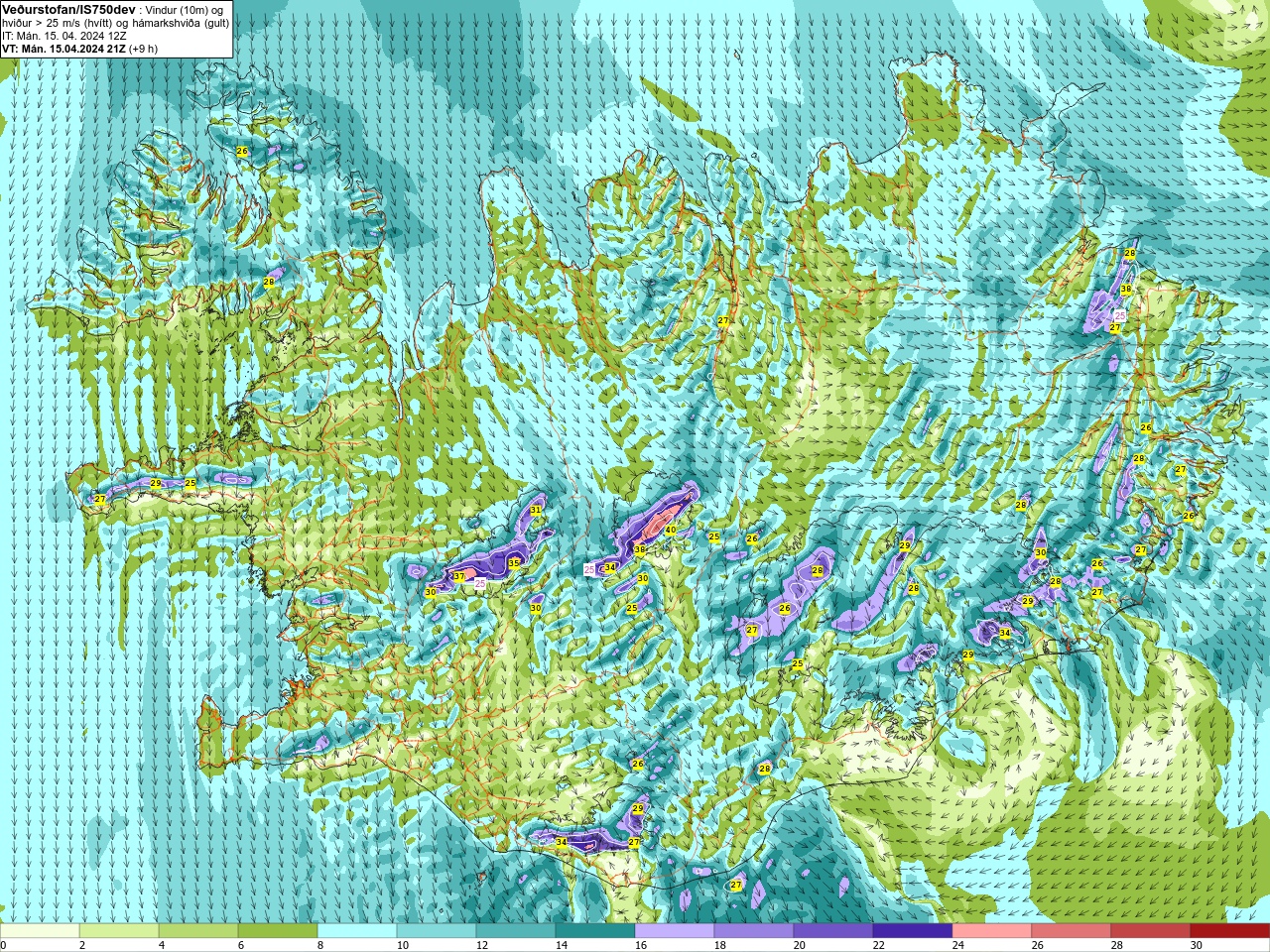
Task: Click the light lavender 16–18 m/s legend swatch
Action: [675, 931]
